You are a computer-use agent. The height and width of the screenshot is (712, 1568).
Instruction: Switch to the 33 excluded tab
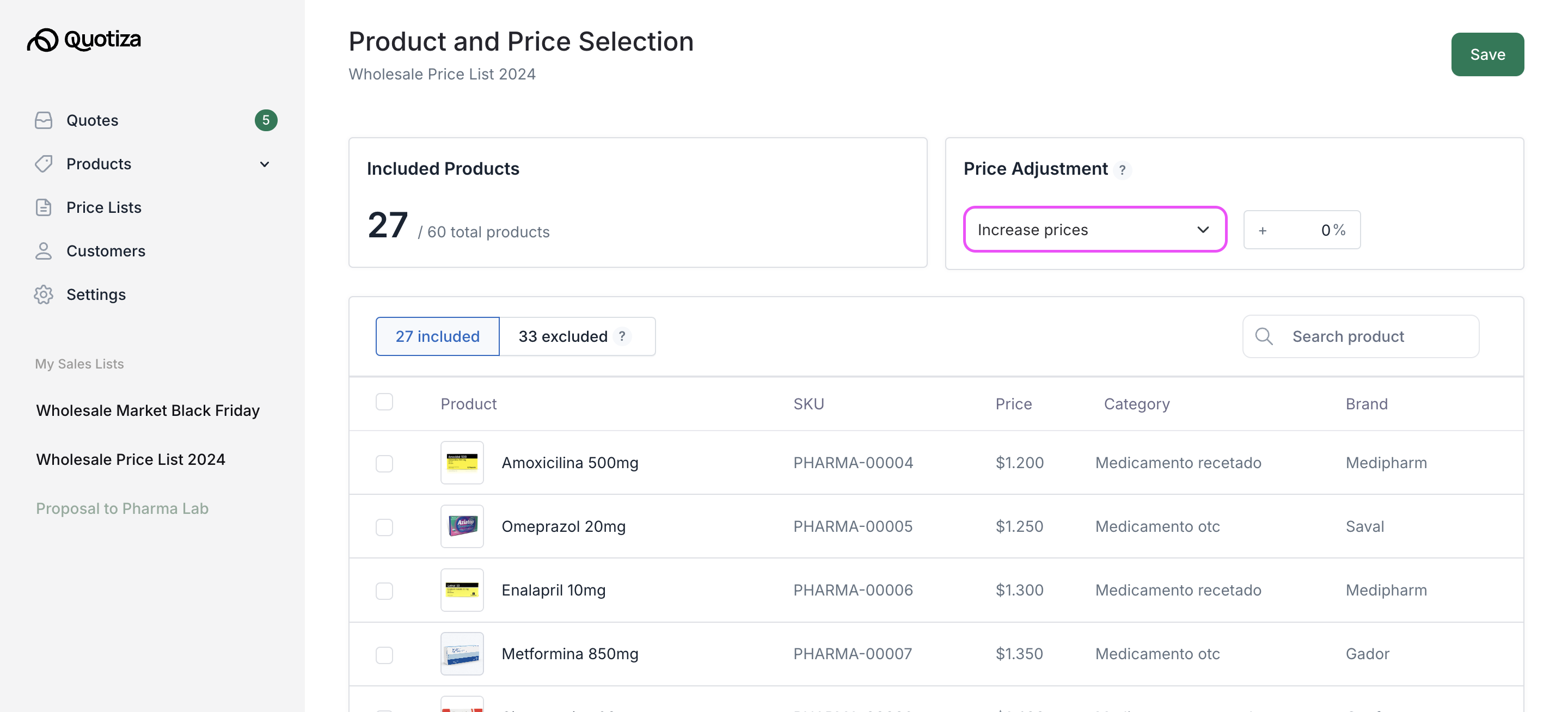click(x=563, y=336)
